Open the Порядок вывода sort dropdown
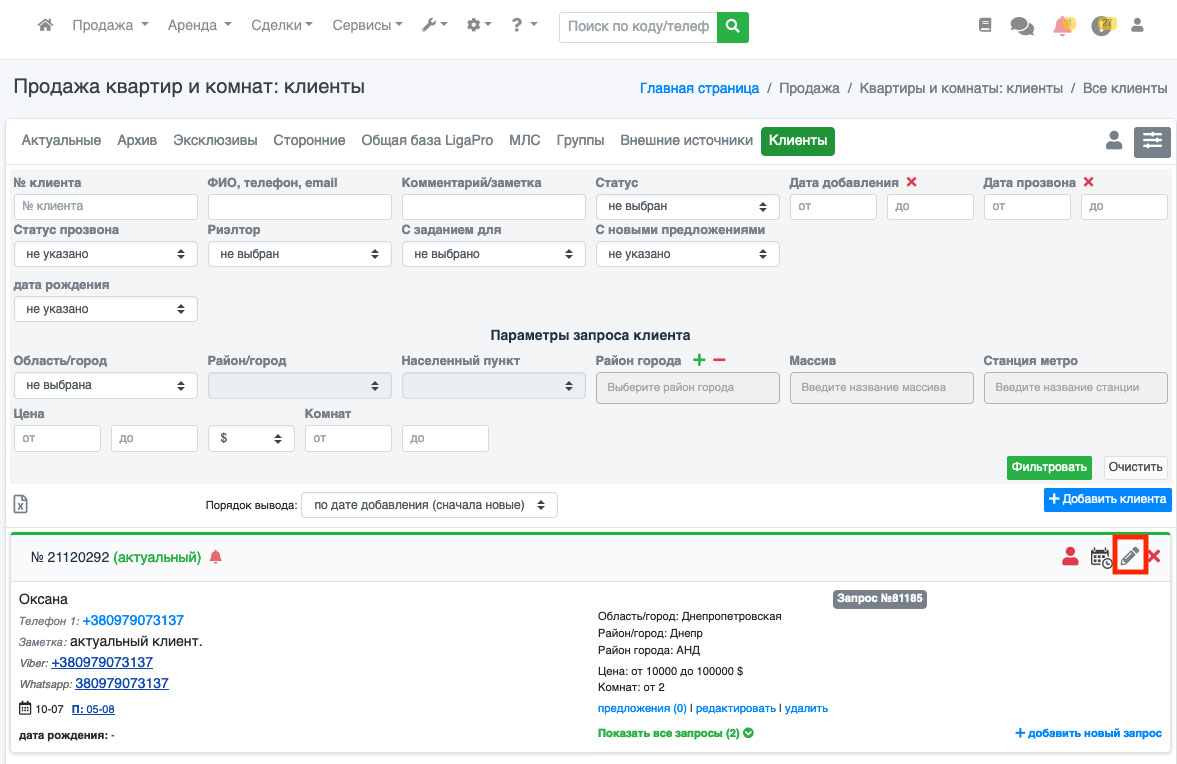The height and width of the screenshot is (764, 1177). [429, 505]
